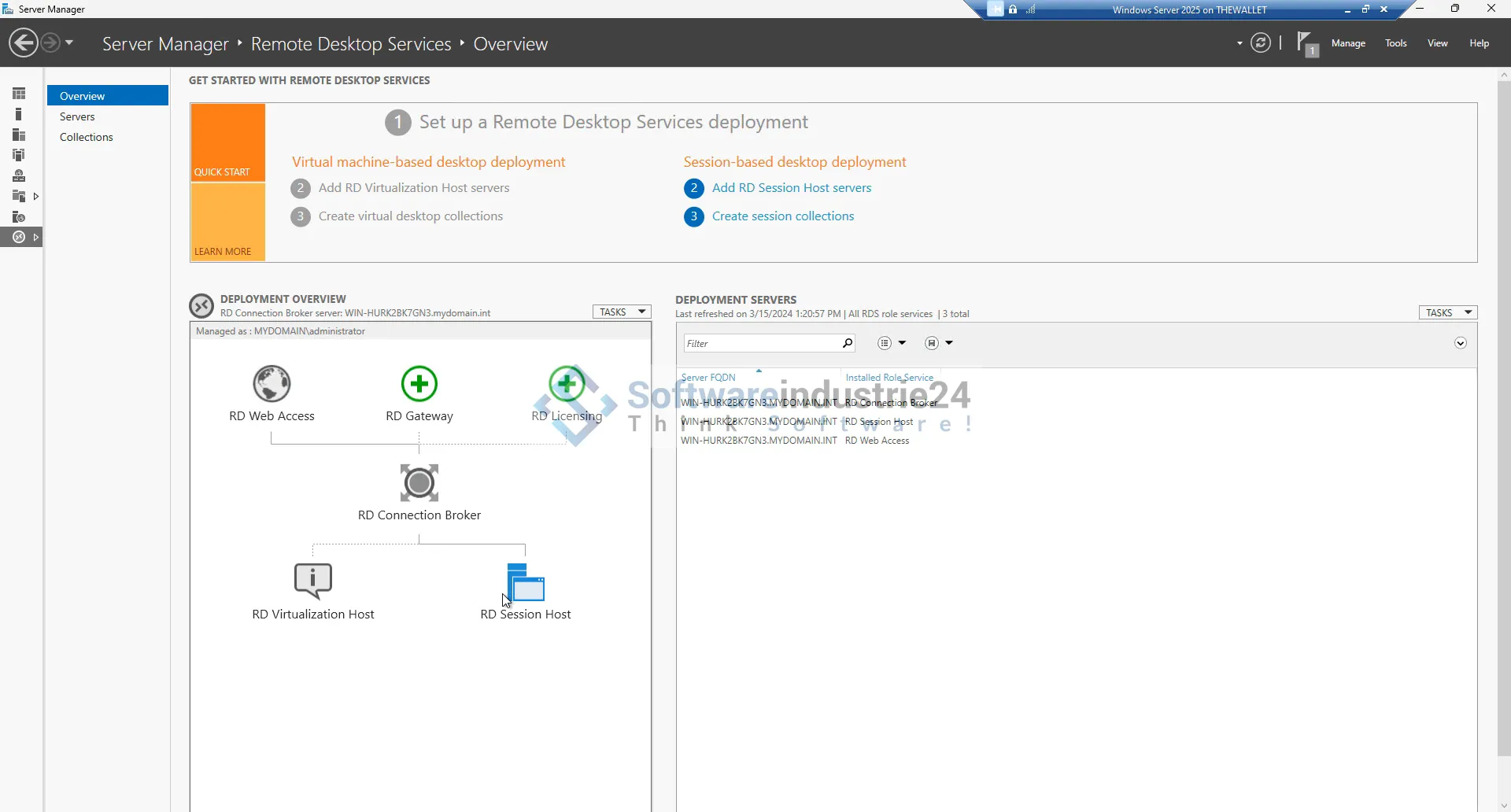1511x812 pixels.
Task: Click the Filter text box
Action: click(760, 344)
